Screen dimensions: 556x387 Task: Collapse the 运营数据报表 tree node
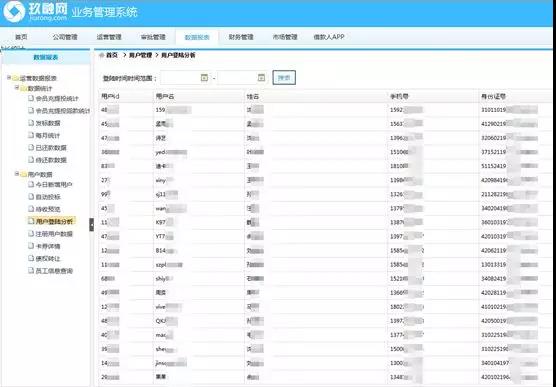pos(9,77)
